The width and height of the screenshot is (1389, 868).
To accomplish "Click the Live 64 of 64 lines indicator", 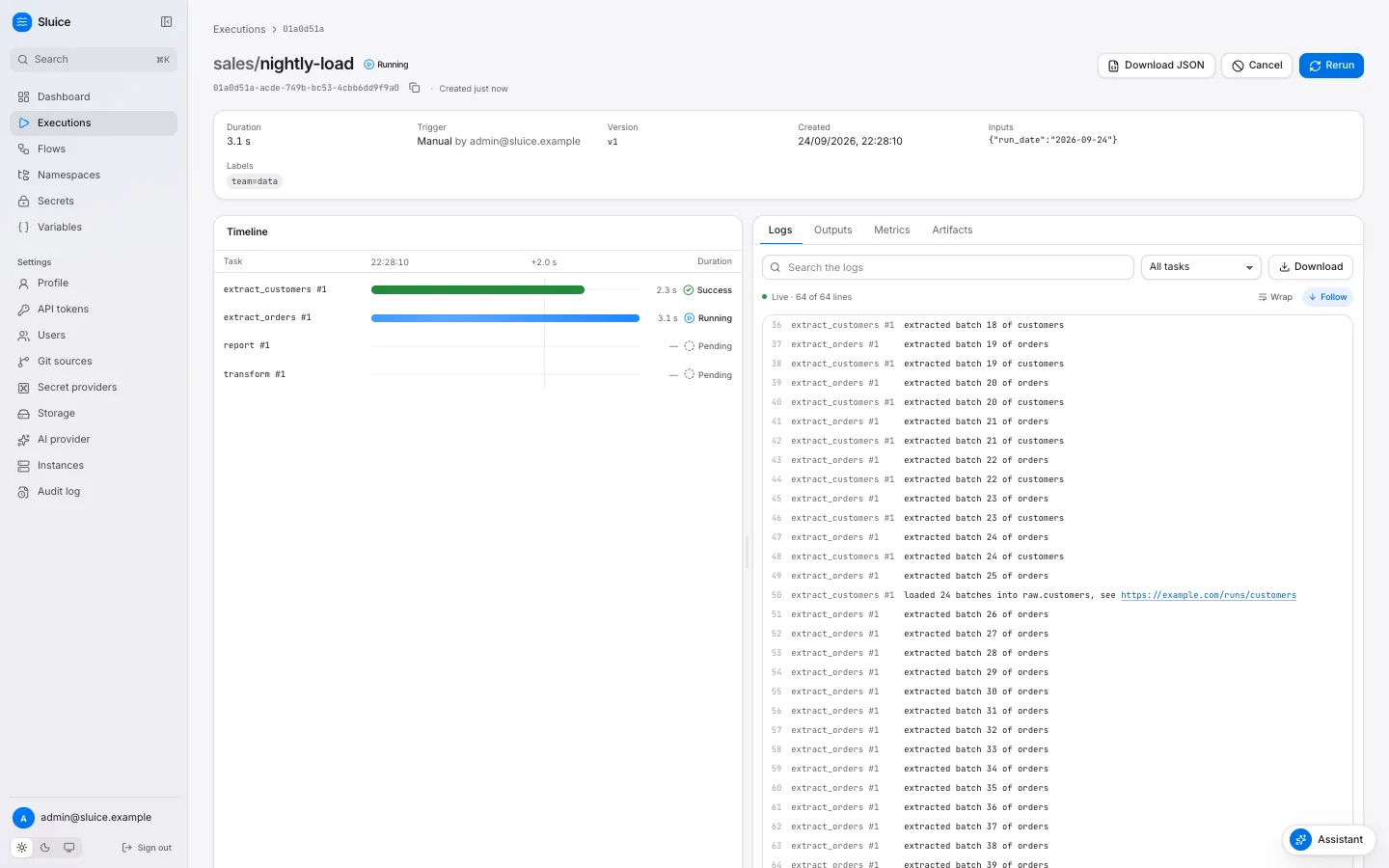I will 807,297.
